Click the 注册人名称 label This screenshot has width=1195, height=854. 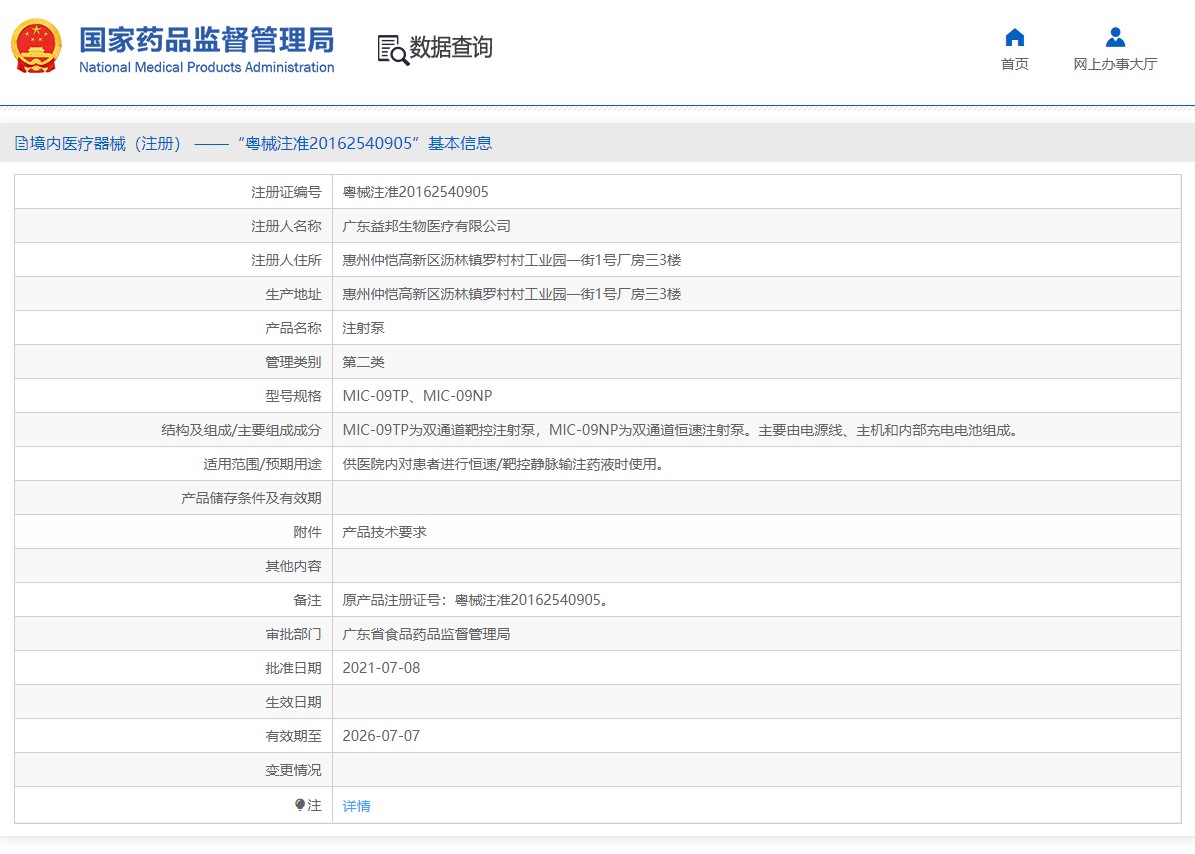point(287,226)
